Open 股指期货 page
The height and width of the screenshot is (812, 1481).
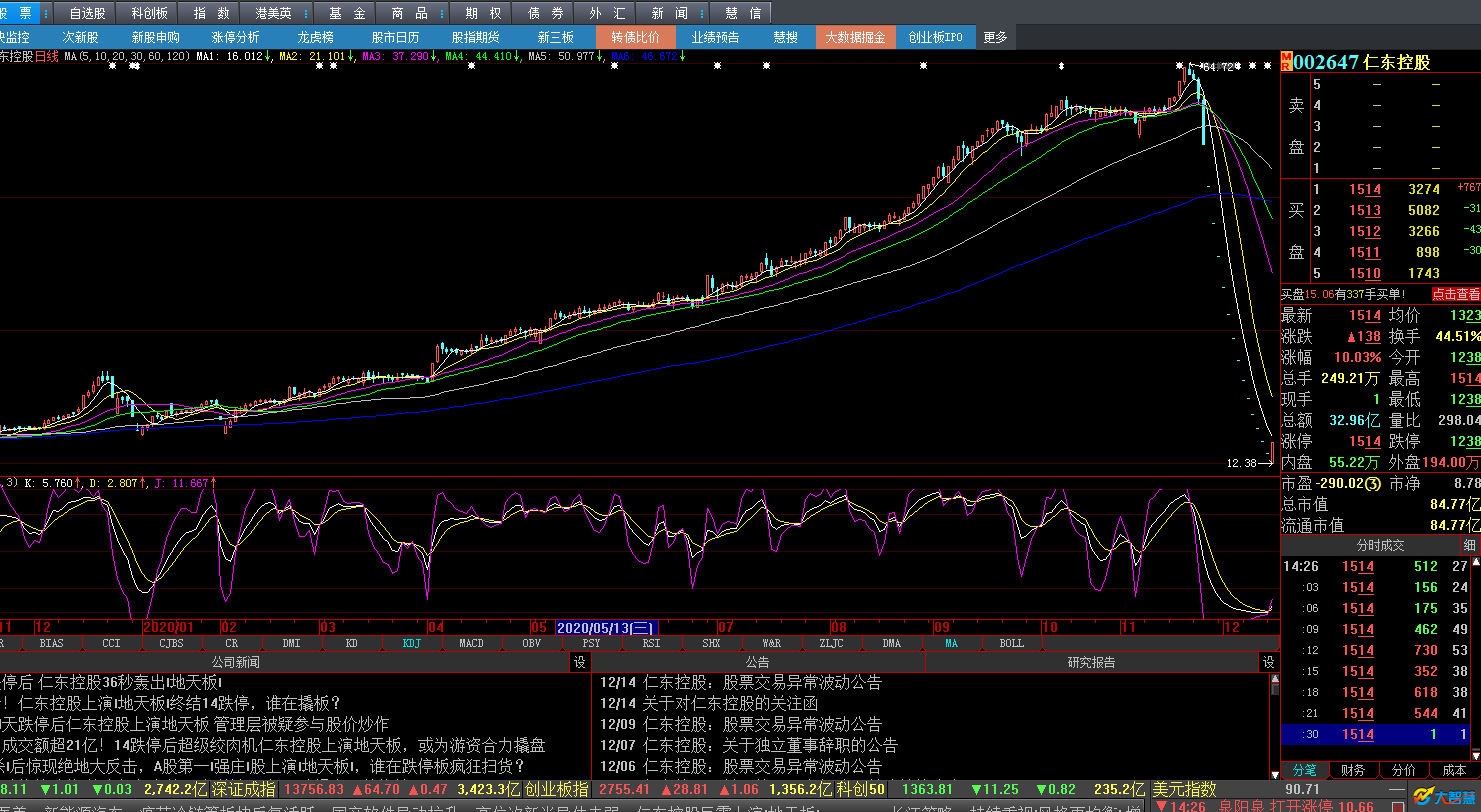coord(476,38)
